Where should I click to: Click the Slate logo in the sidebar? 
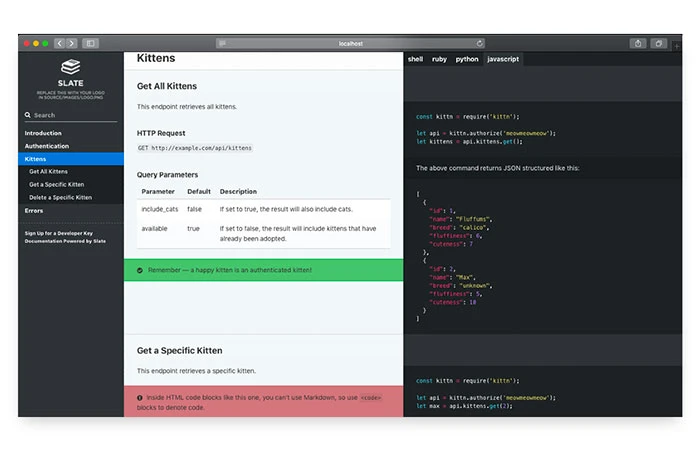tap(70, 72)
